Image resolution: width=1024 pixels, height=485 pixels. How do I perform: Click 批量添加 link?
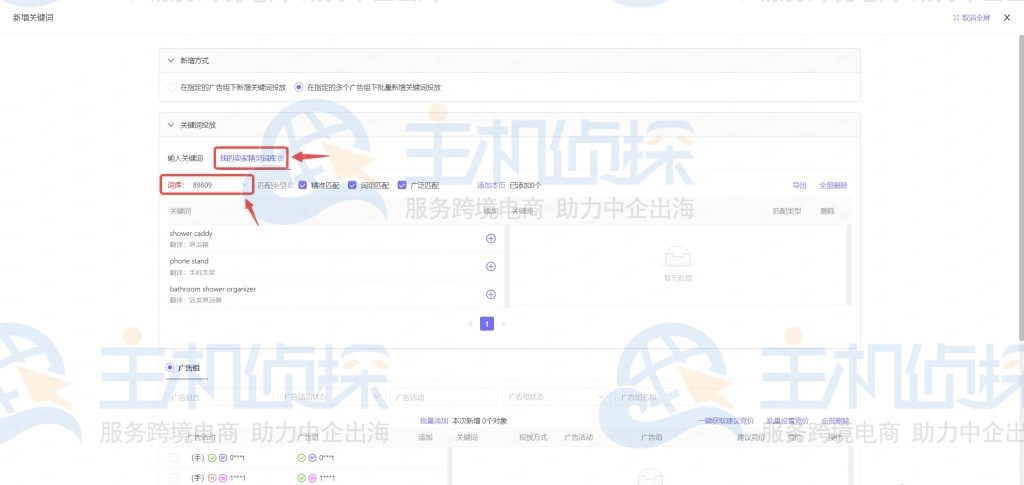point(434,421)
